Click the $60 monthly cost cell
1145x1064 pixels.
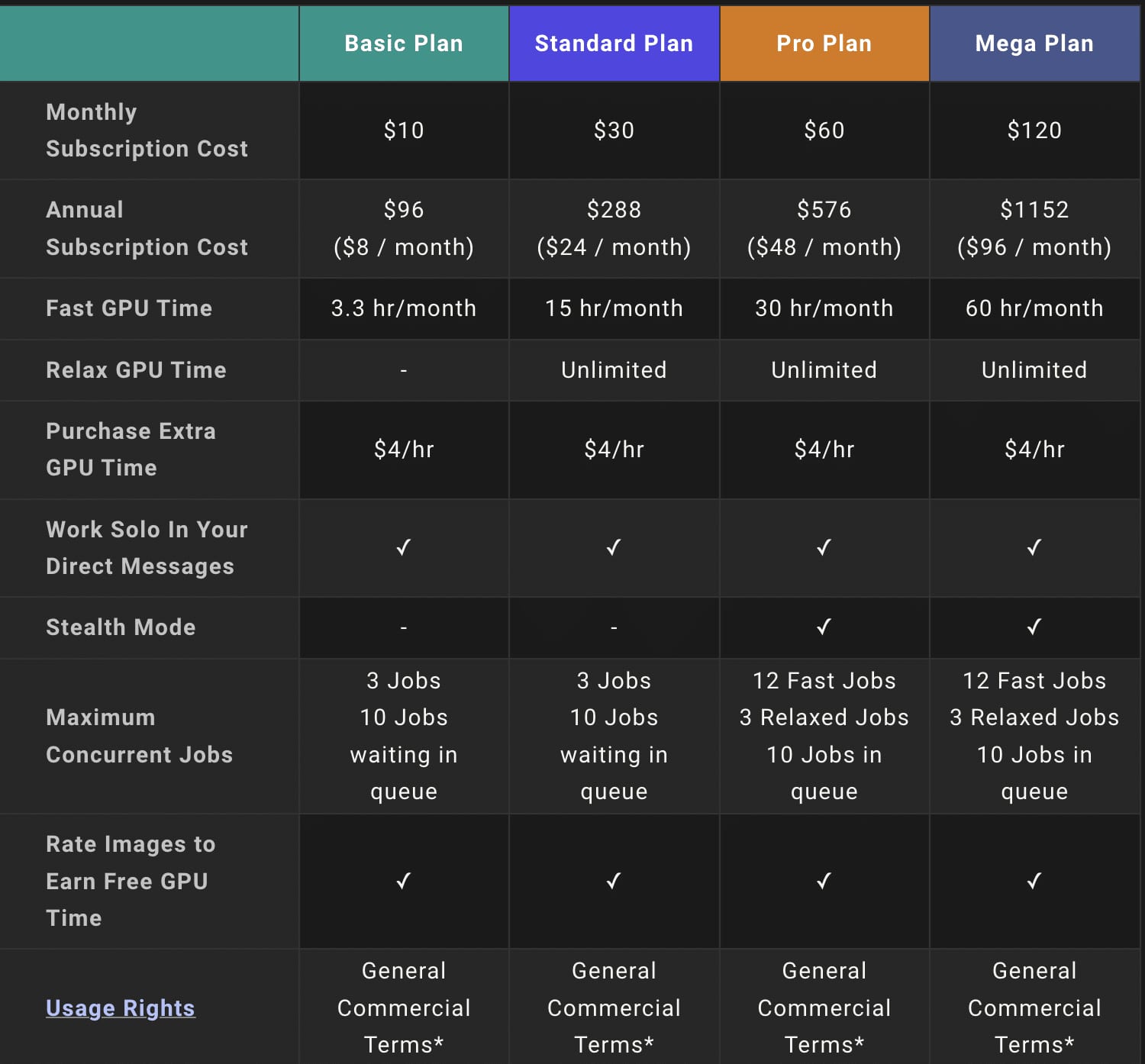coord(824,131)
